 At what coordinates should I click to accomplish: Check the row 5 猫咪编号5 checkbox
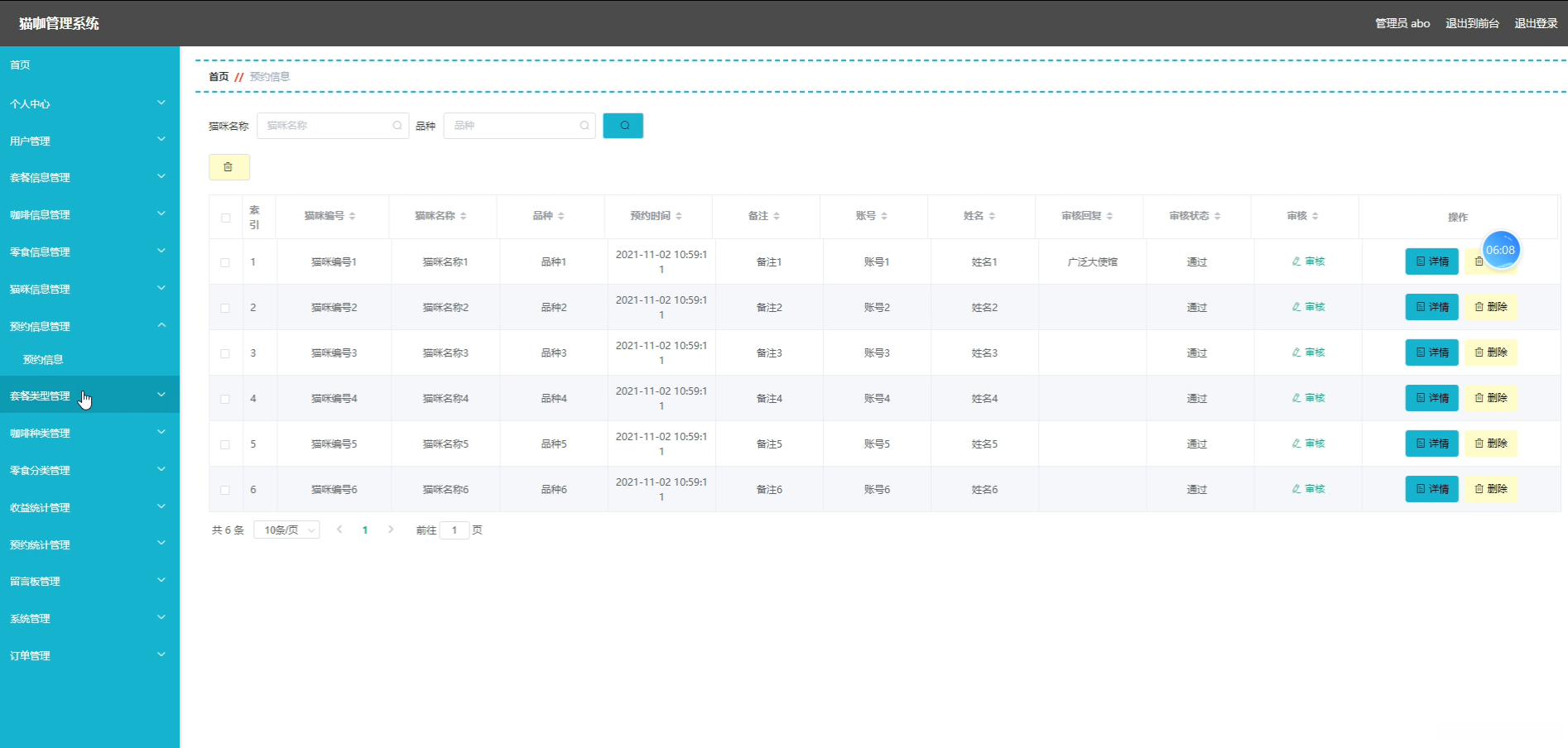click(x=225, y=444)
